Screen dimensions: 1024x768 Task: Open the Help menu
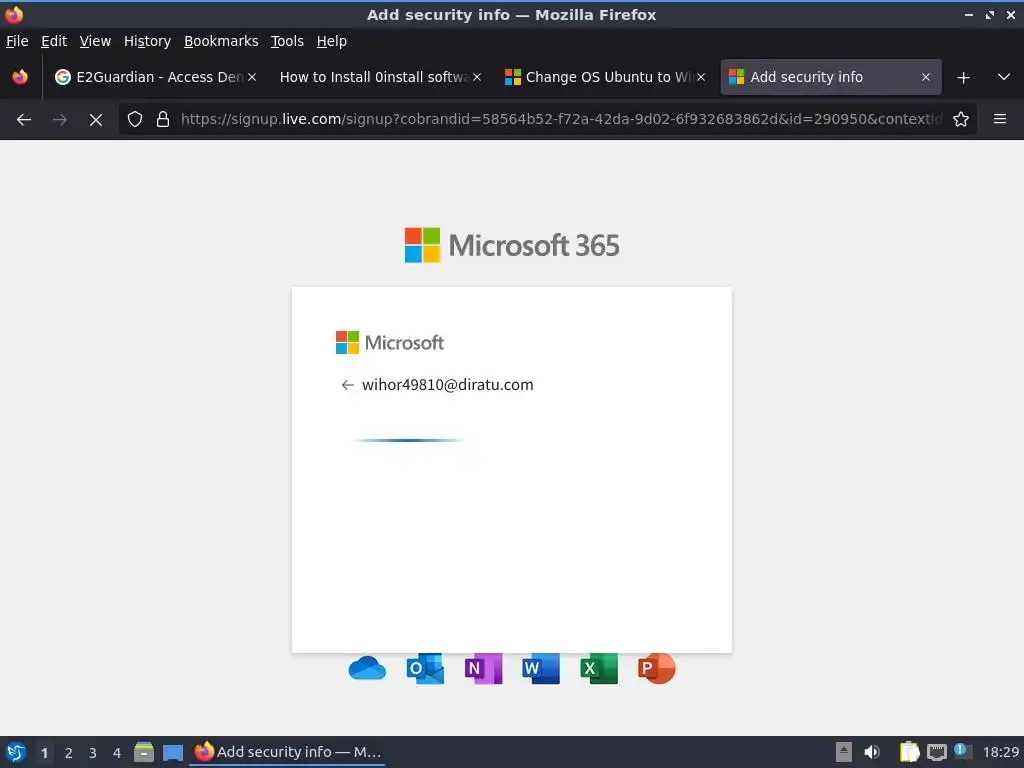[331, 41]
